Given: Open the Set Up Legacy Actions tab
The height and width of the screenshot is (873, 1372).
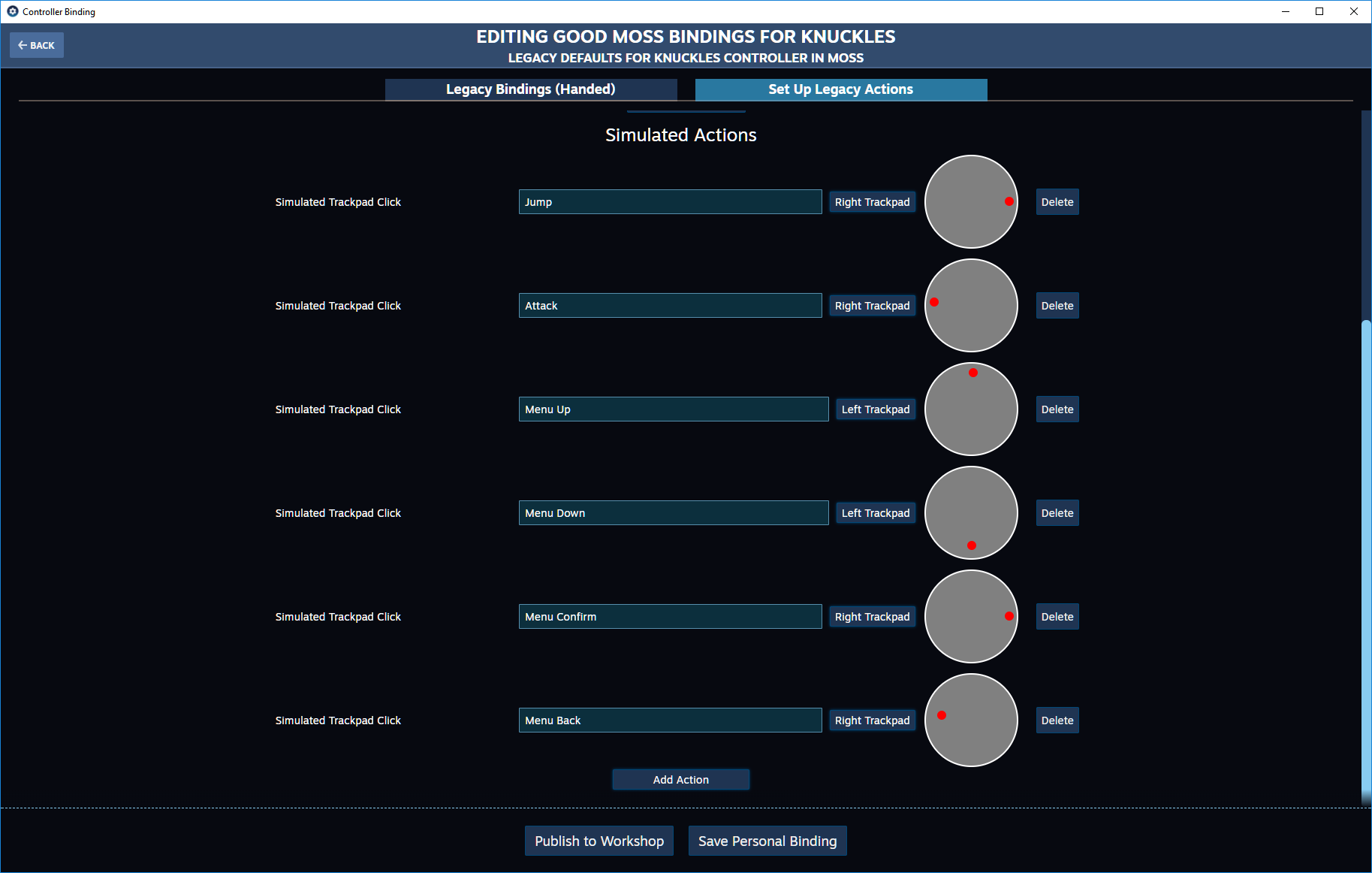Looking at the screenshot, I should point(841,89).
